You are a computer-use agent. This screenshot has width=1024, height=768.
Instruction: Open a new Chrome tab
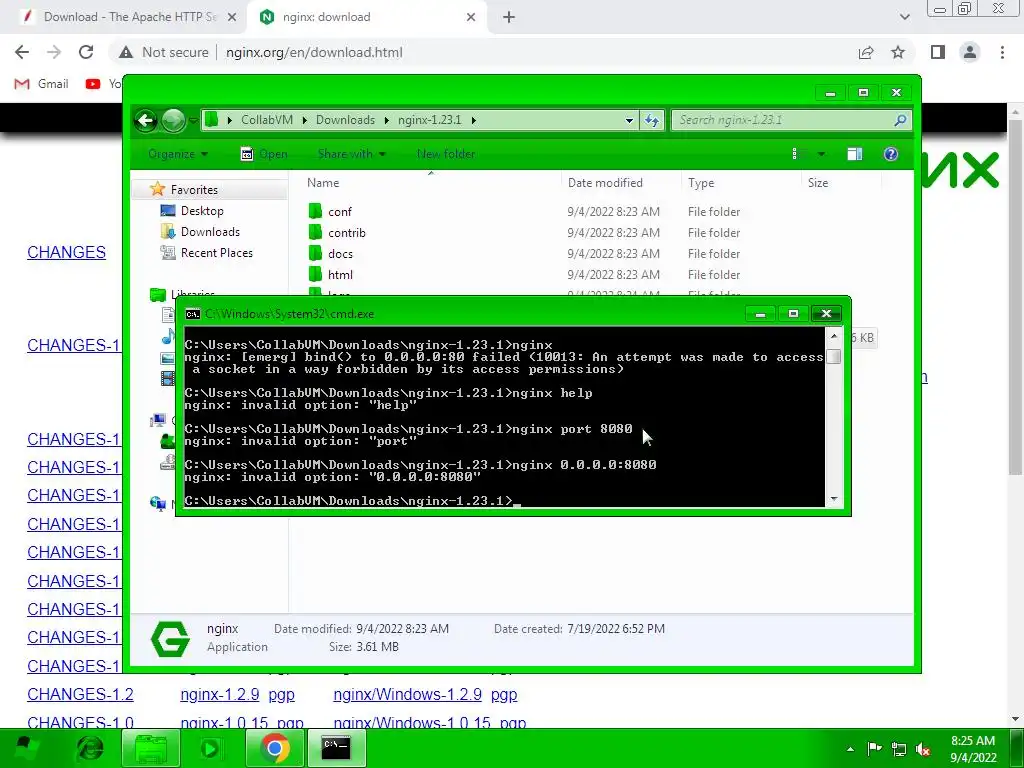[509, 17]
